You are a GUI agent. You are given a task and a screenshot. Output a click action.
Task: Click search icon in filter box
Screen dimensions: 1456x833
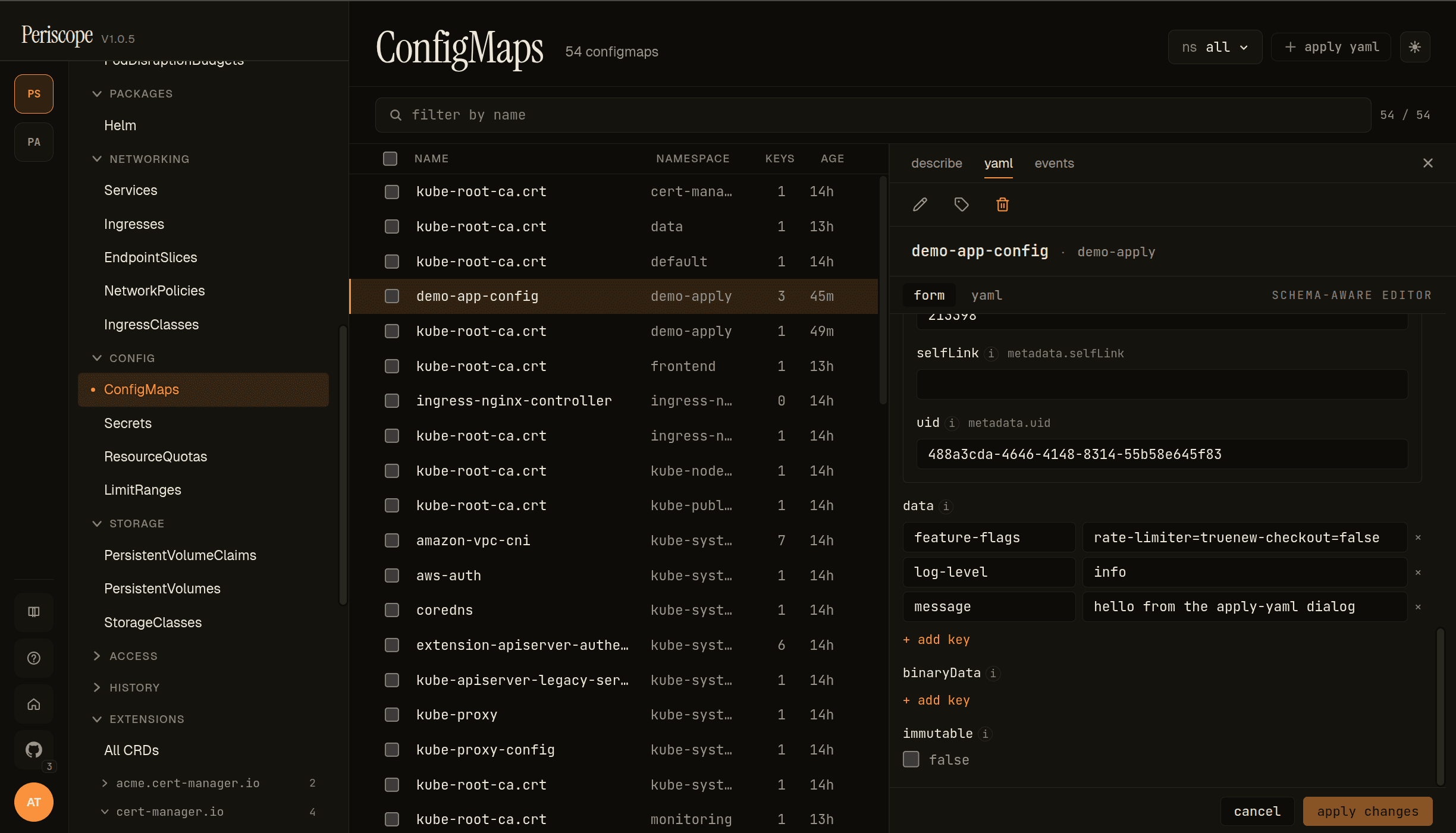[396, 115]
